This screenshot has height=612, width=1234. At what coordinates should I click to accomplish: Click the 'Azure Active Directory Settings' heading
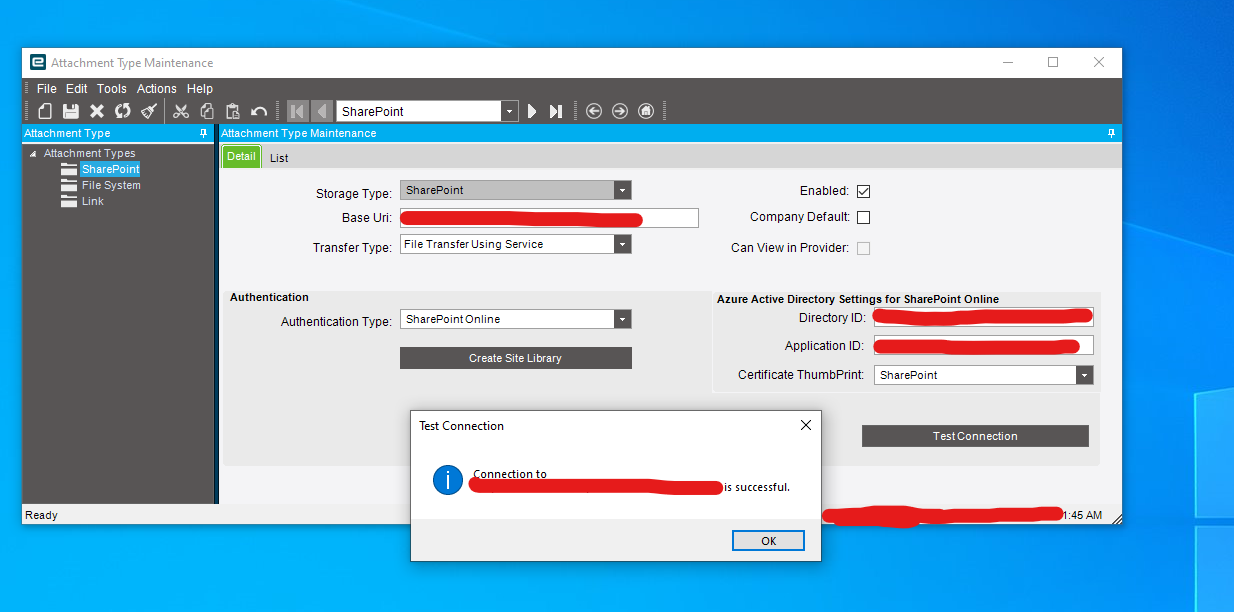tap(858, 299)
